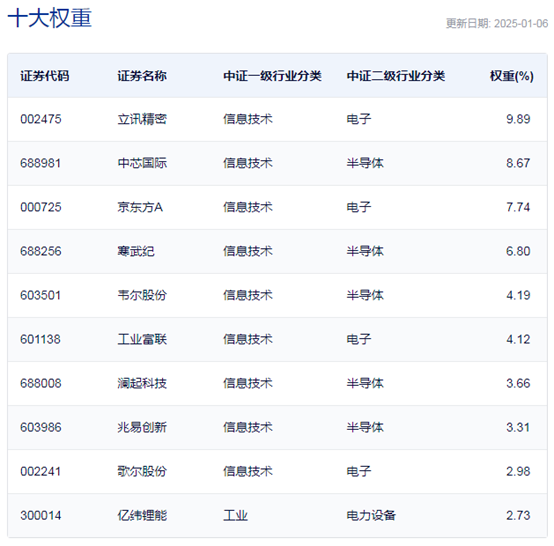Select the 中证二级行业分类 column header
The image size is (554, 546).
[x=396, y=76]
